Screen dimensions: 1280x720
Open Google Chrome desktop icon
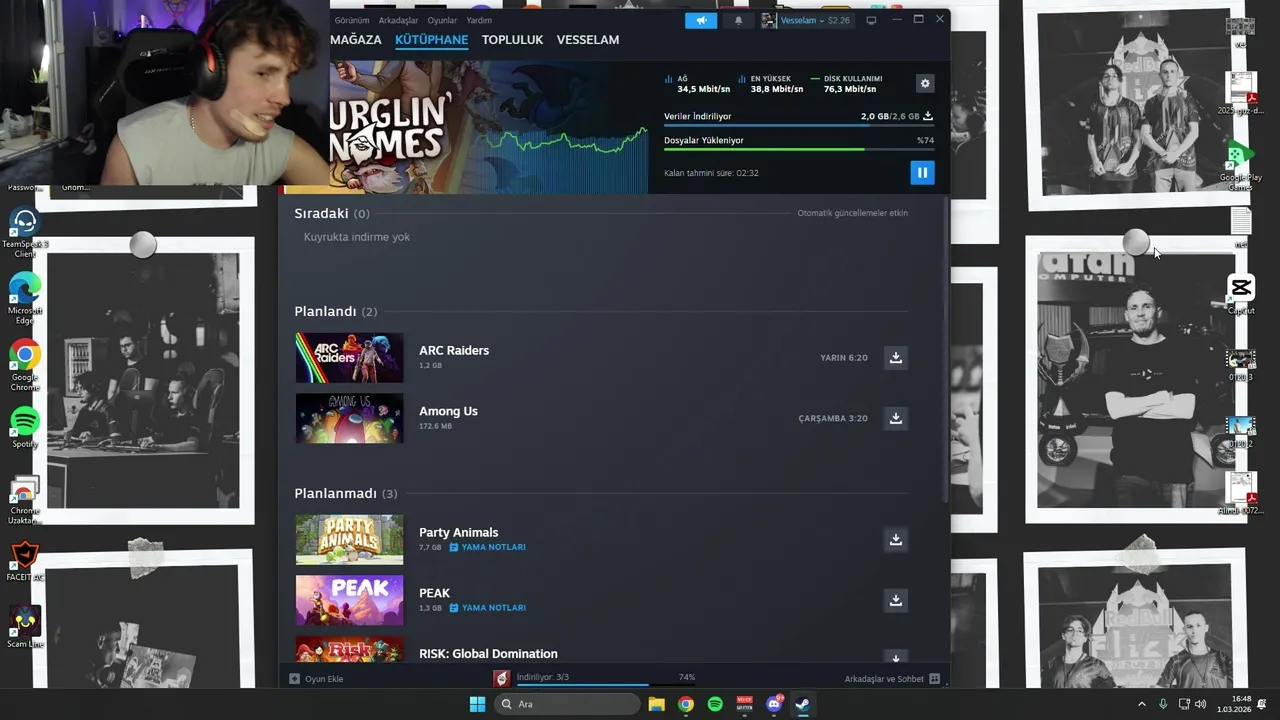point(25,365)
